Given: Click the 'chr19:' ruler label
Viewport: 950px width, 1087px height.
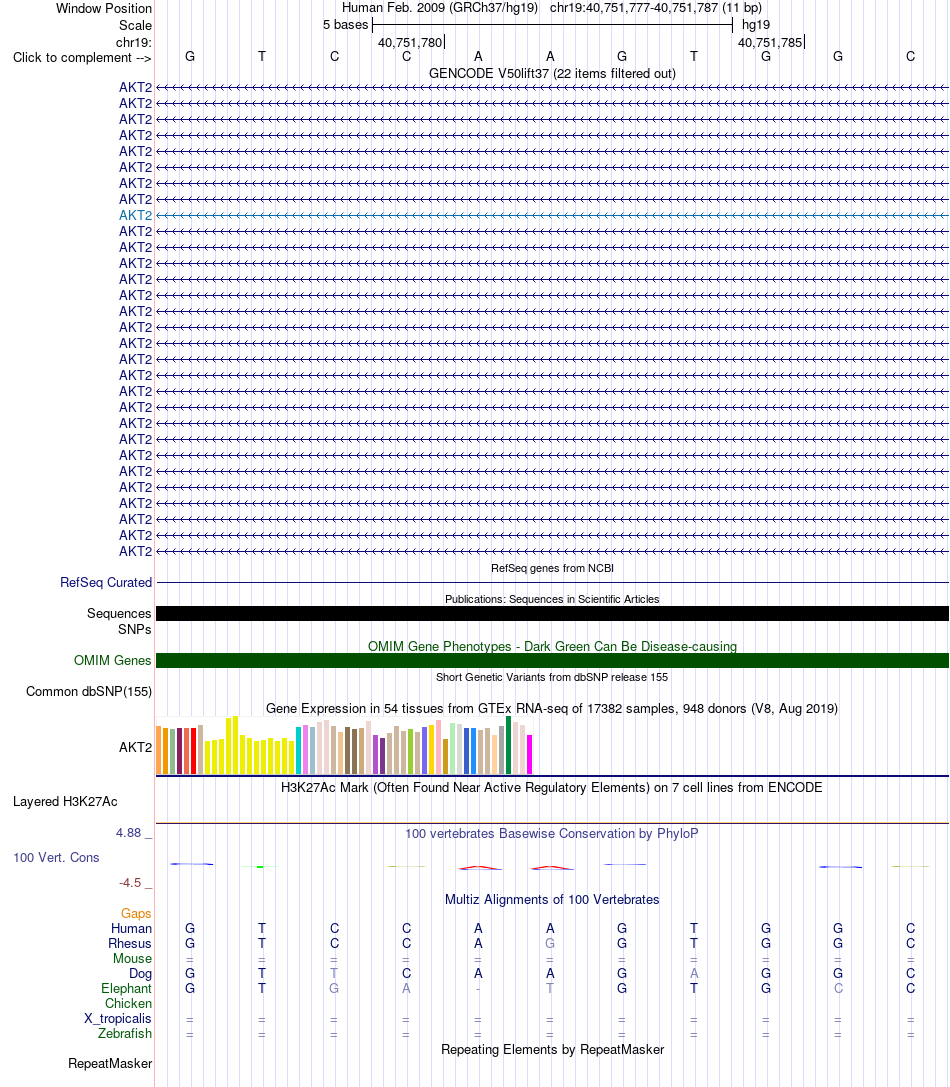Looking at the screenshot, I should pos(134,42).
